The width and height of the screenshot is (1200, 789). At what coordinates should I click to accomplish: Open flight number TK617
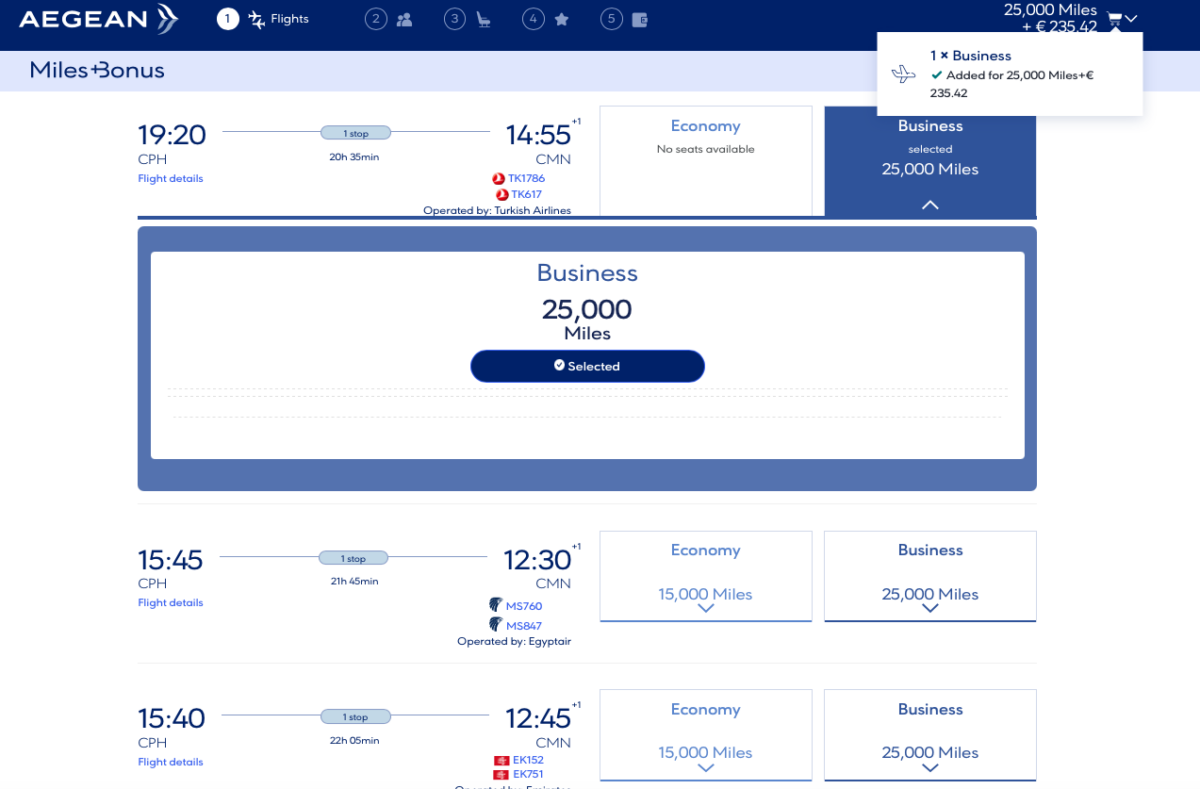pyautogui.click(x=526, y=194)
